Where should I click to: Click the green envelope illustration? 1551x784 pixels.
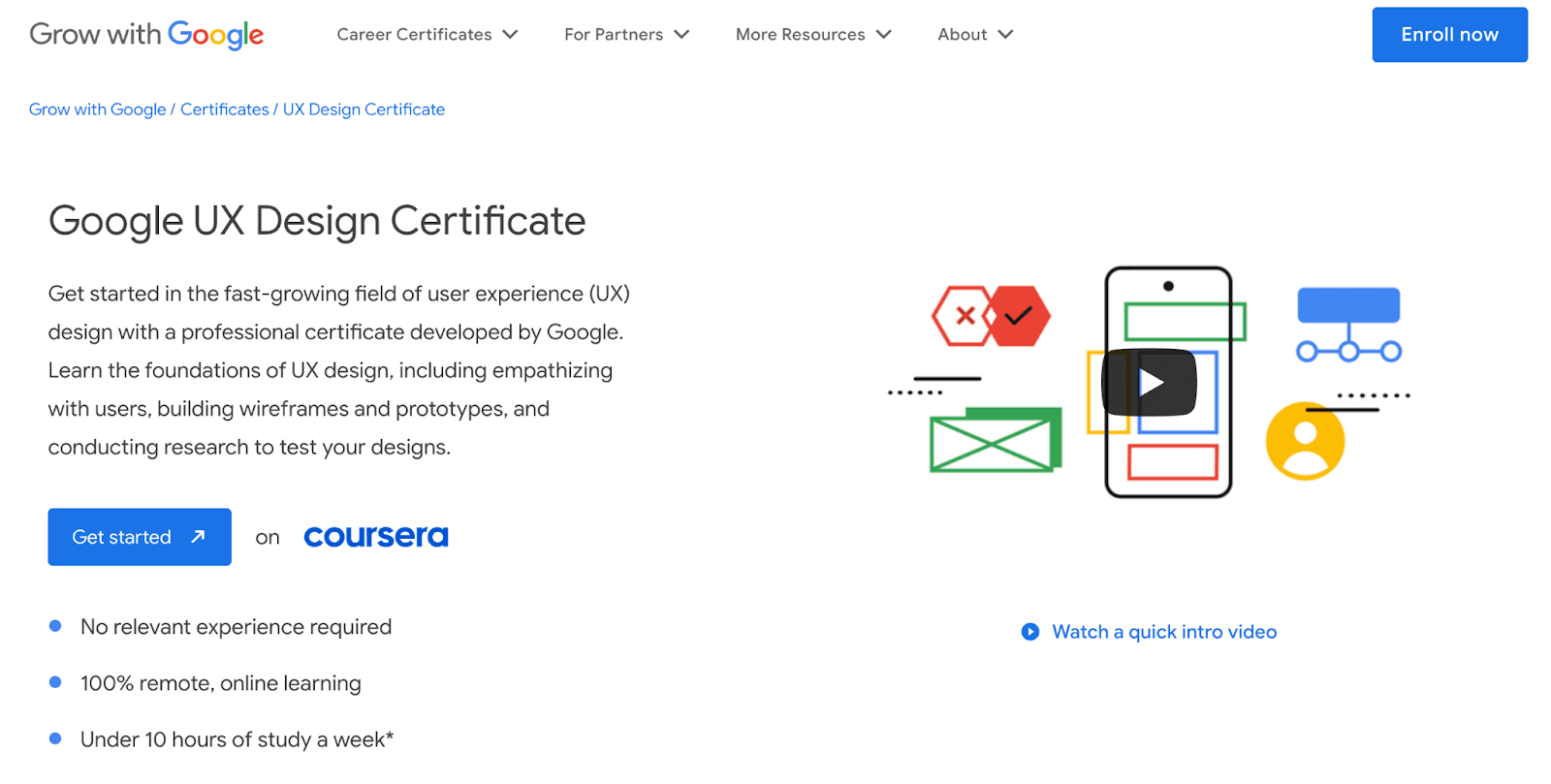point(995,441)
